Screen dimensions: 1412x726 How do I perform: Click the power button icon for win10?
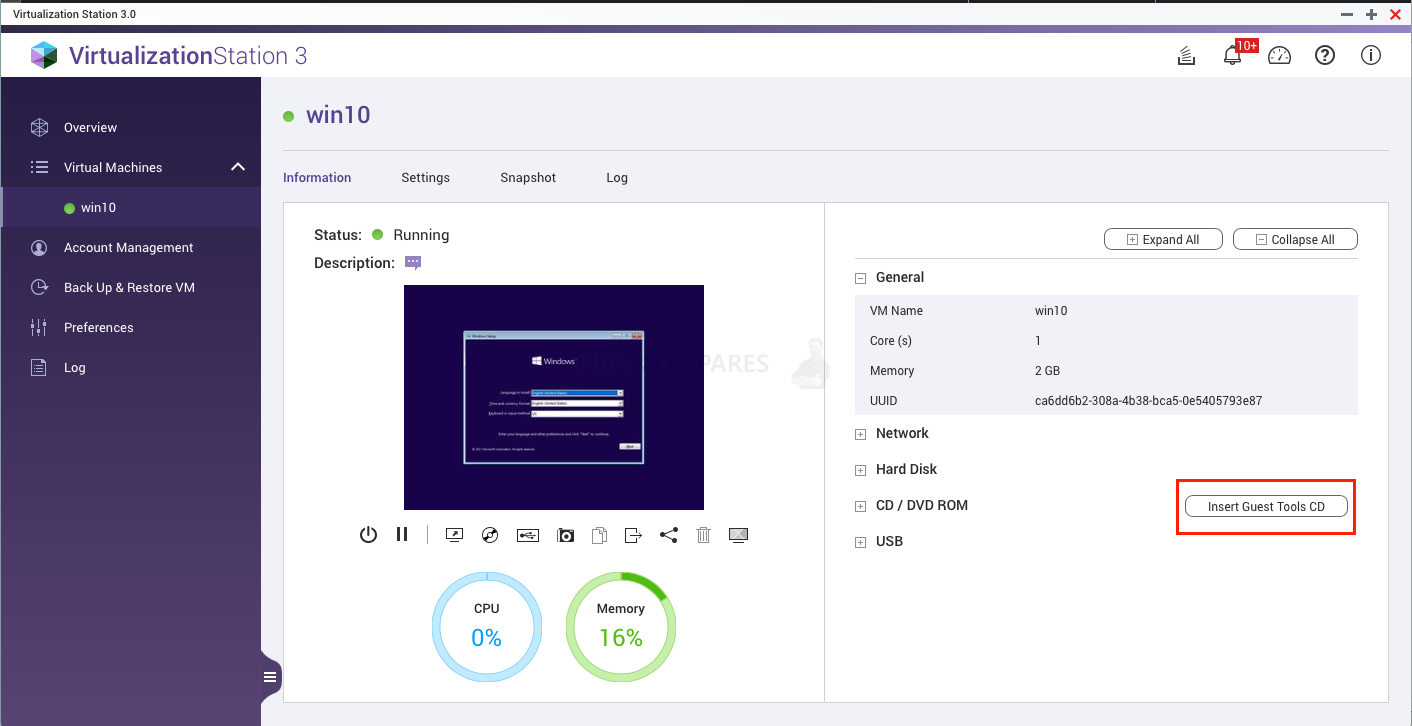tap(368, 535)
